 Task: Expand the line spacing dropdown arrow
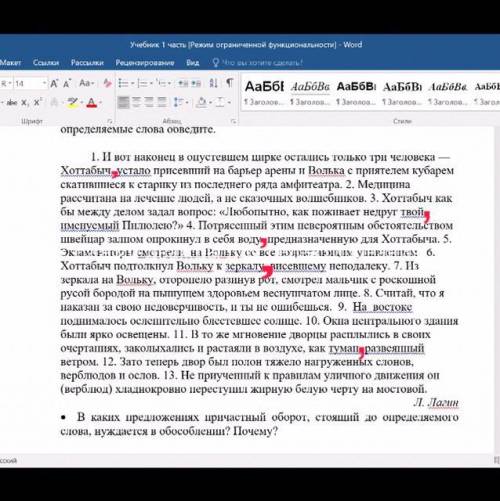pos(187,103)
